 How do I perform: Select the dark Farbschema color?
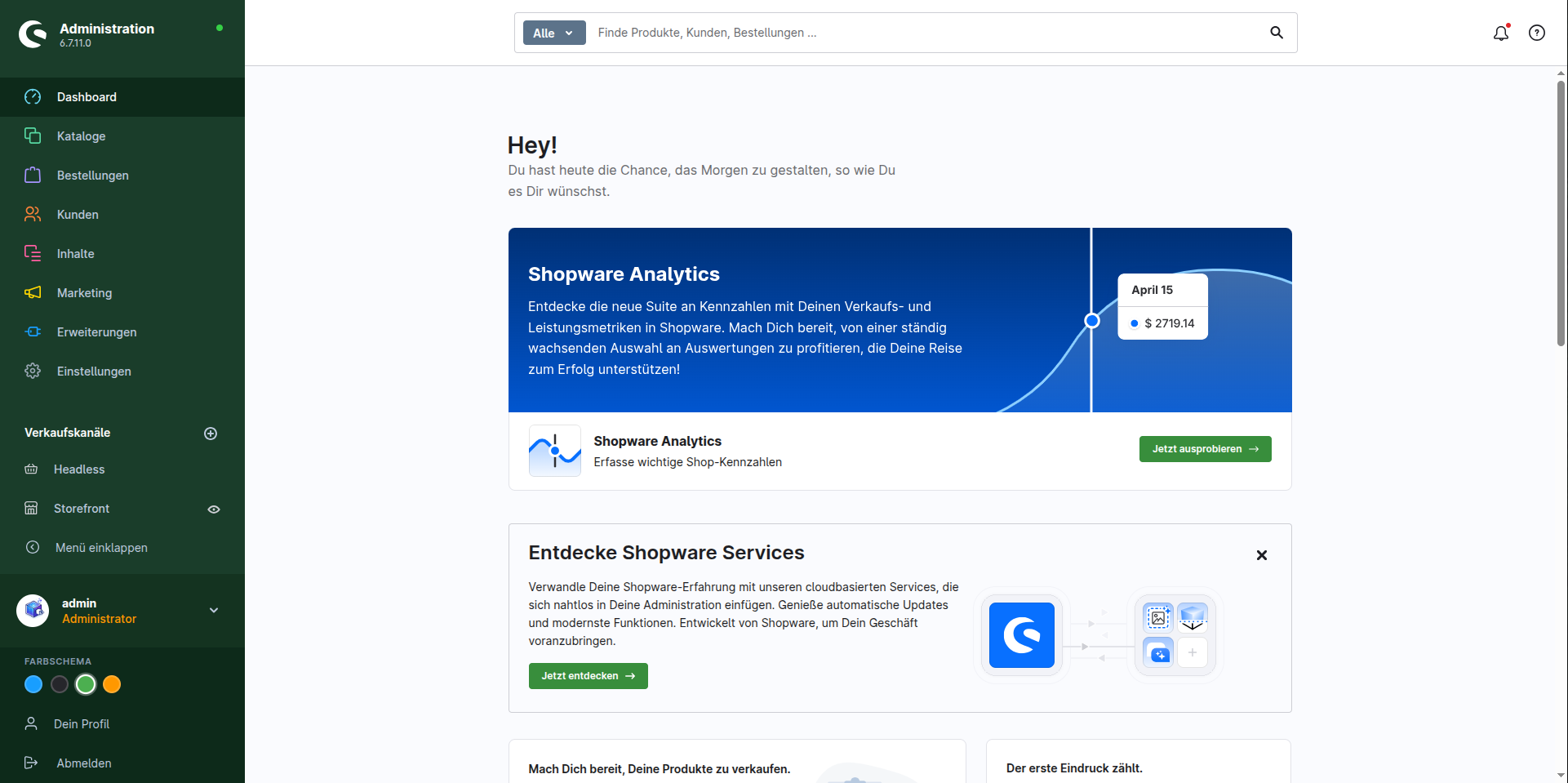(x=60, y=684)
